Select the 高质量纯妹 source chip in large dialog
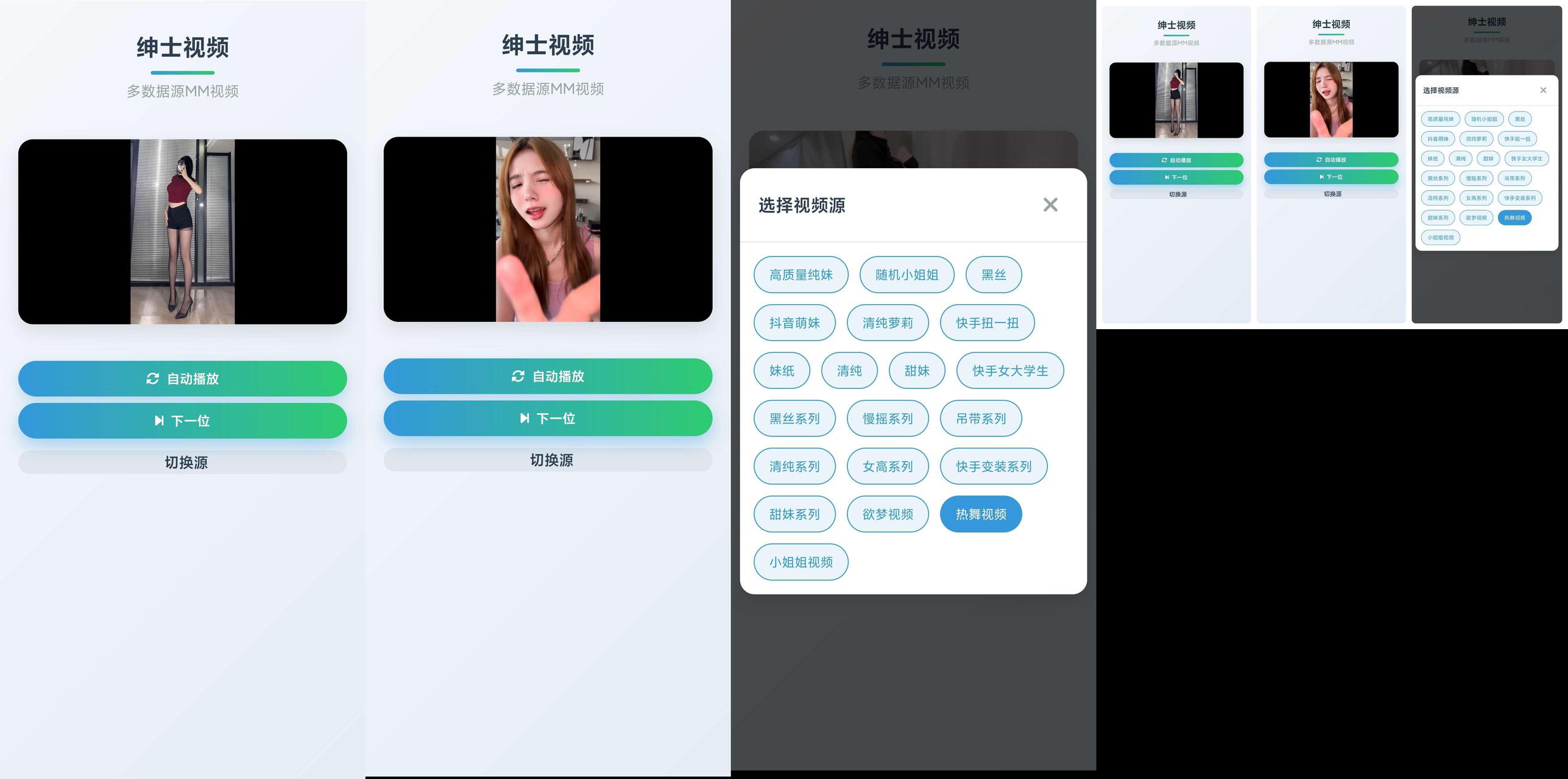This screenshot has width=1568, height=779. (800, 275)
